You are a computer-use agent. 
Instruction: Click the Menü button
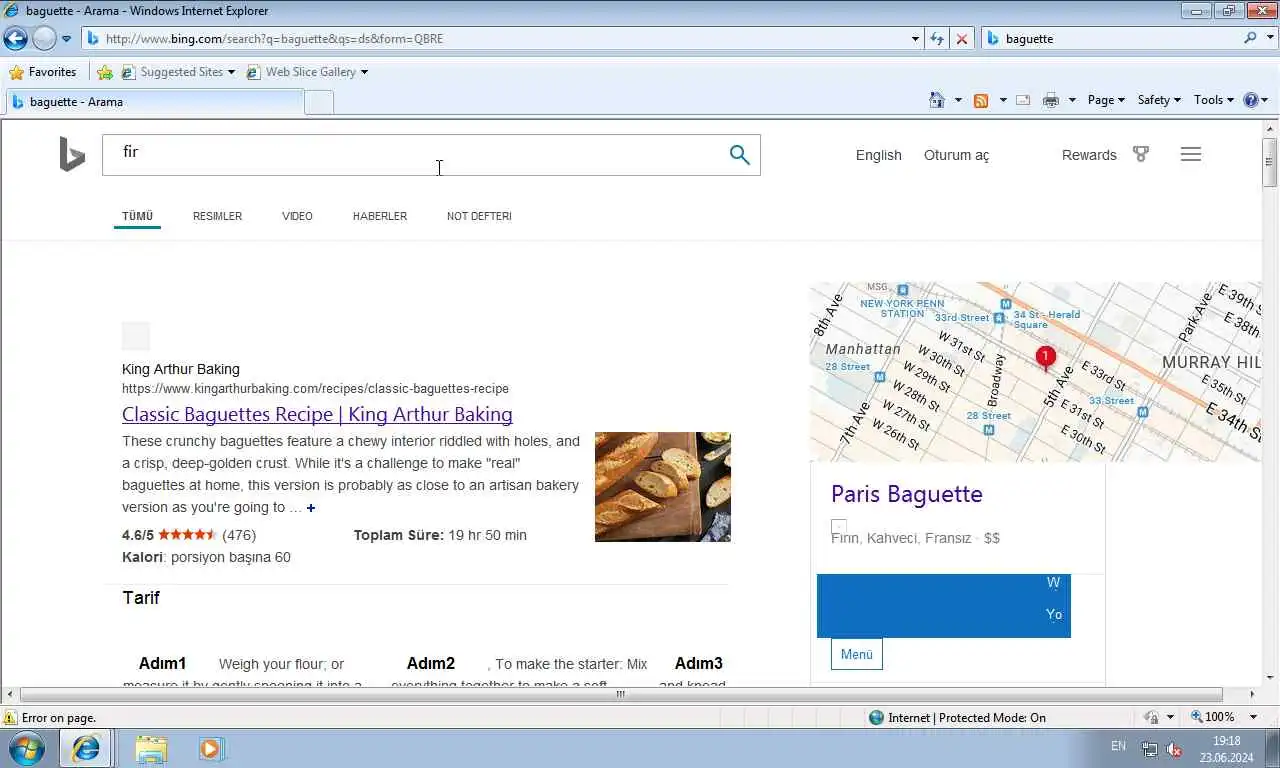[856, 654]
